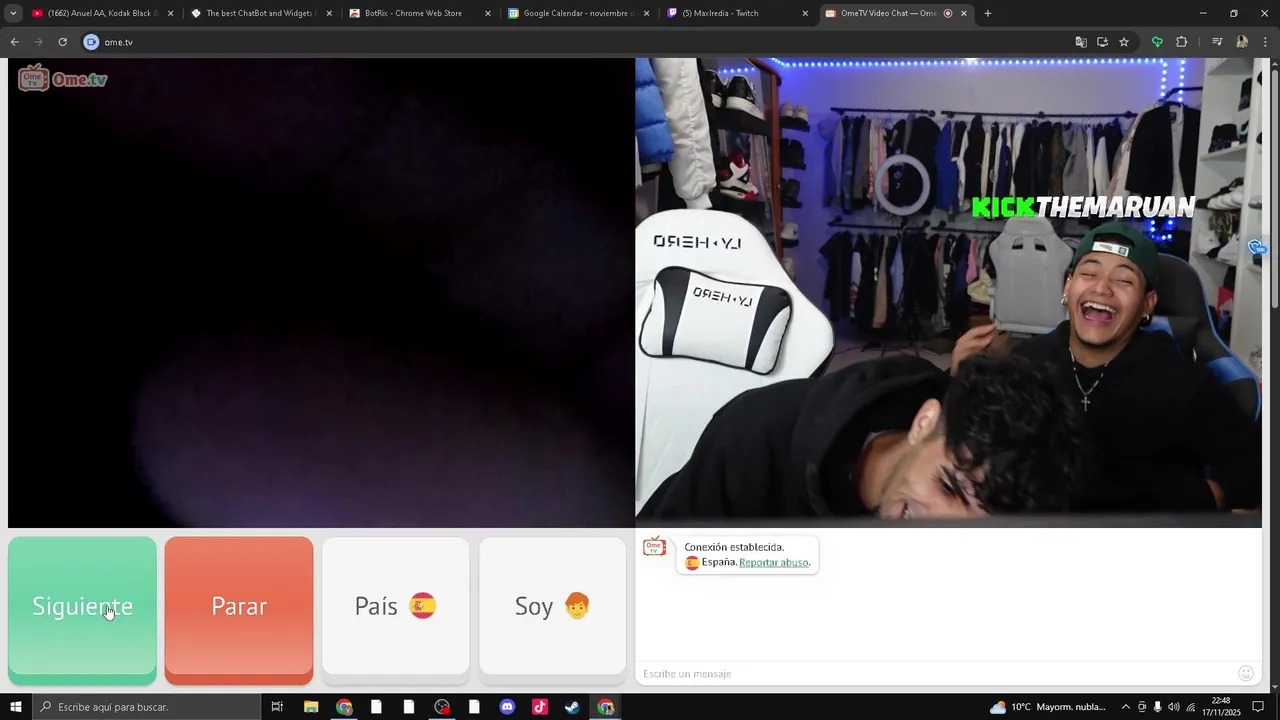Click the green Siguiente button

point(82,610)
